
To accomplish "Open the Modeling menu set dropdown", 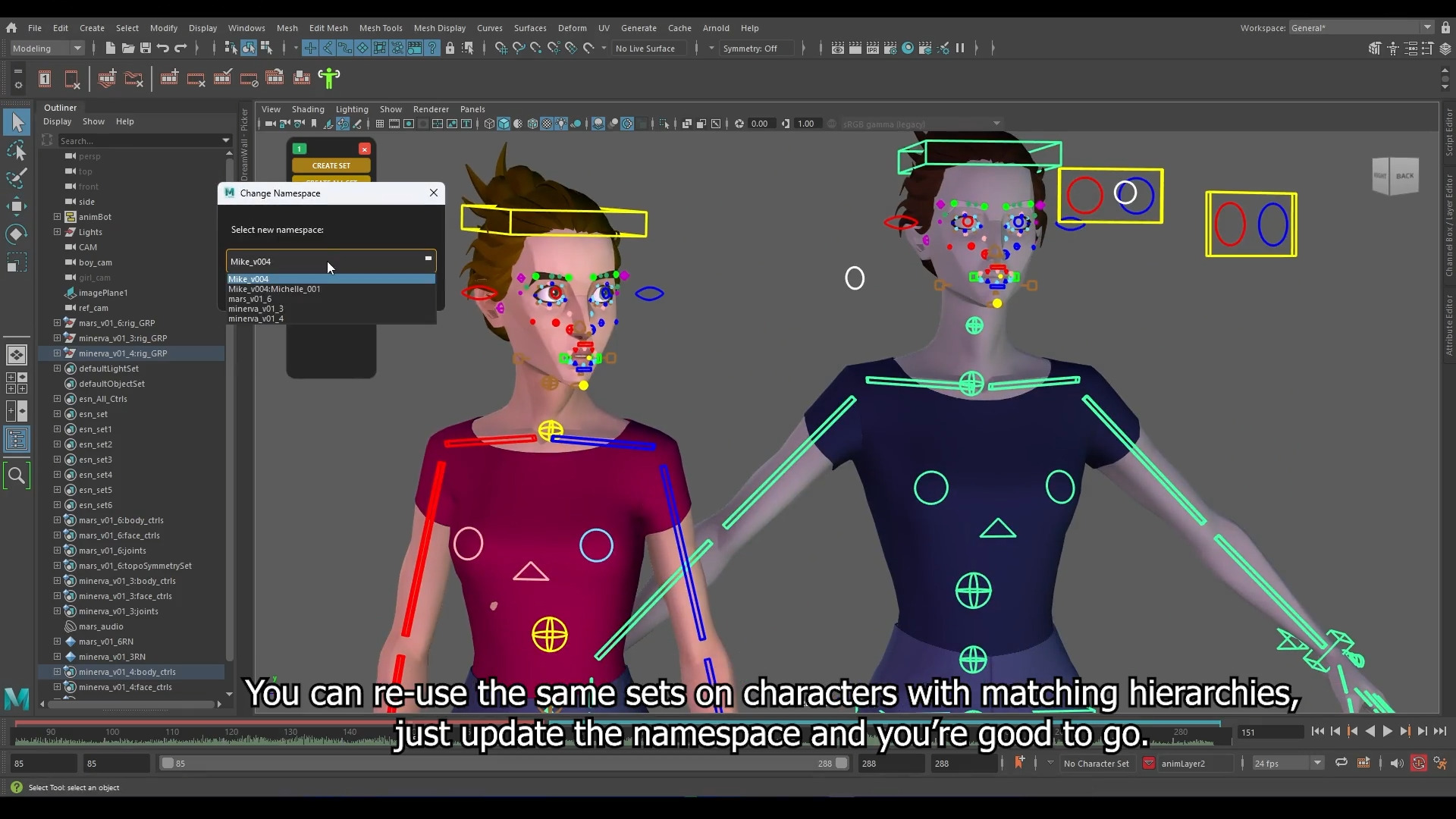I will pyautogui.click(x=47, y=49).
